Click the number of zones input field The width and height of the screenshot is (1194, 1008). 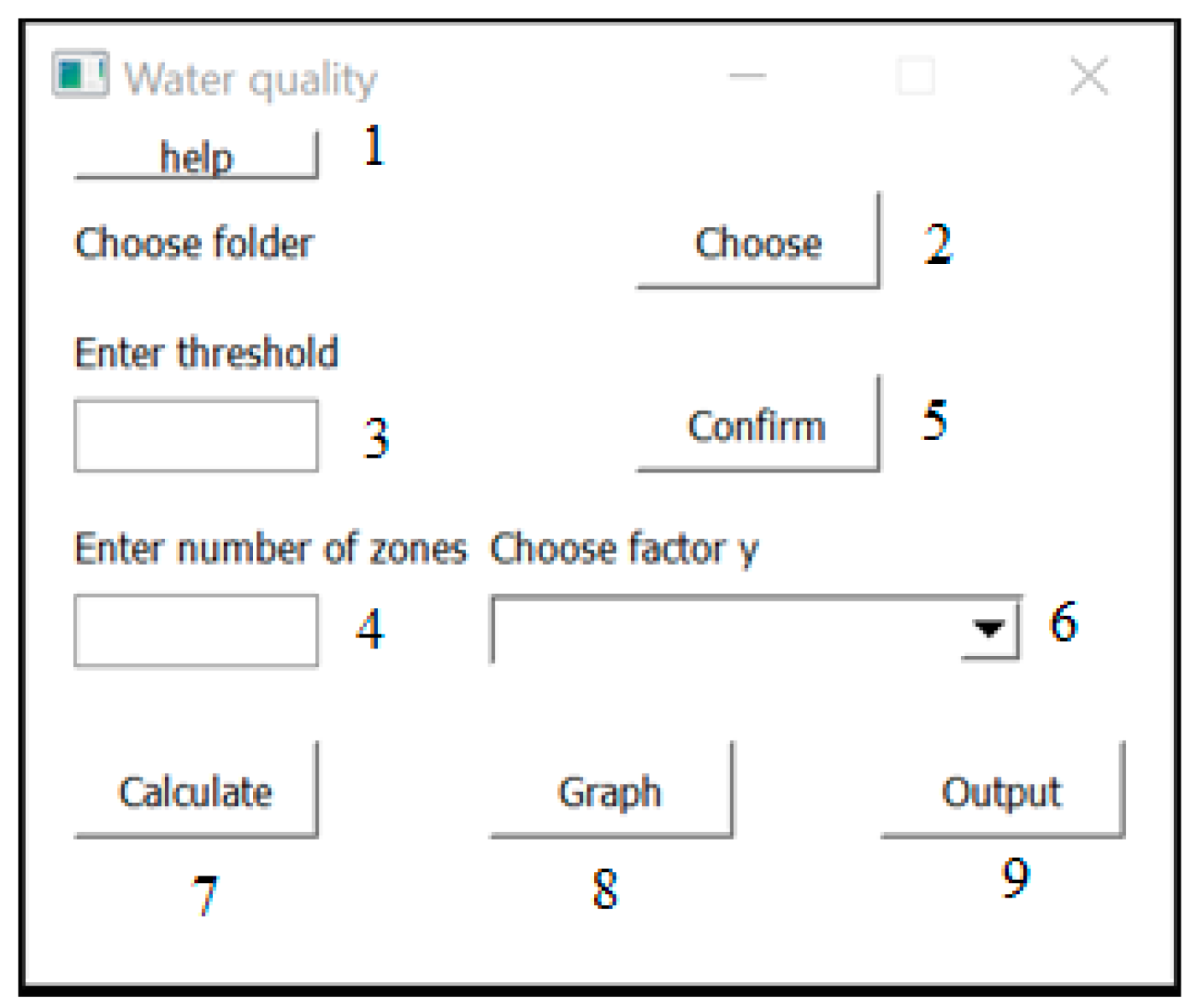(x=196, y=631)
